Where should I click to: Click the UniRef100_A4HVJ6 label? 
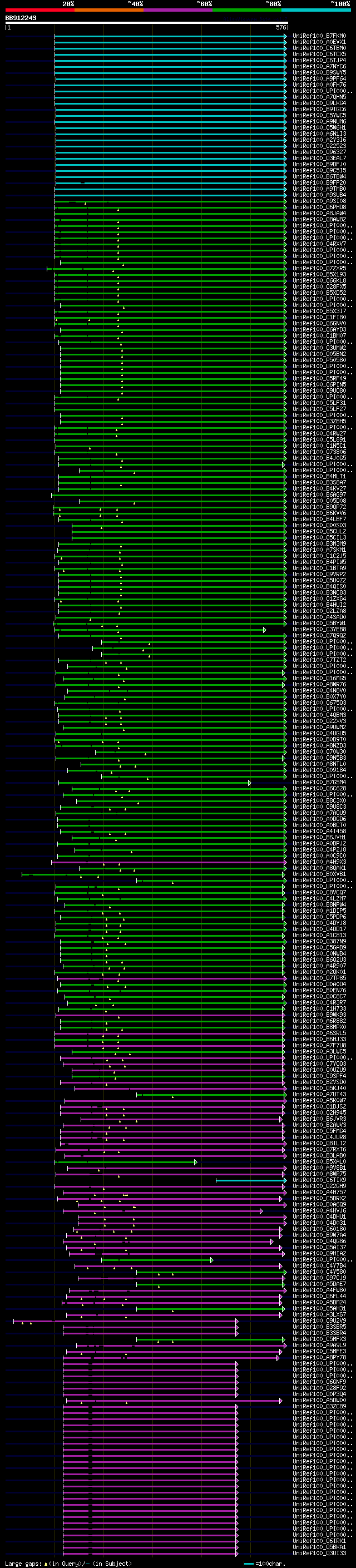[x=319, y=1211]
